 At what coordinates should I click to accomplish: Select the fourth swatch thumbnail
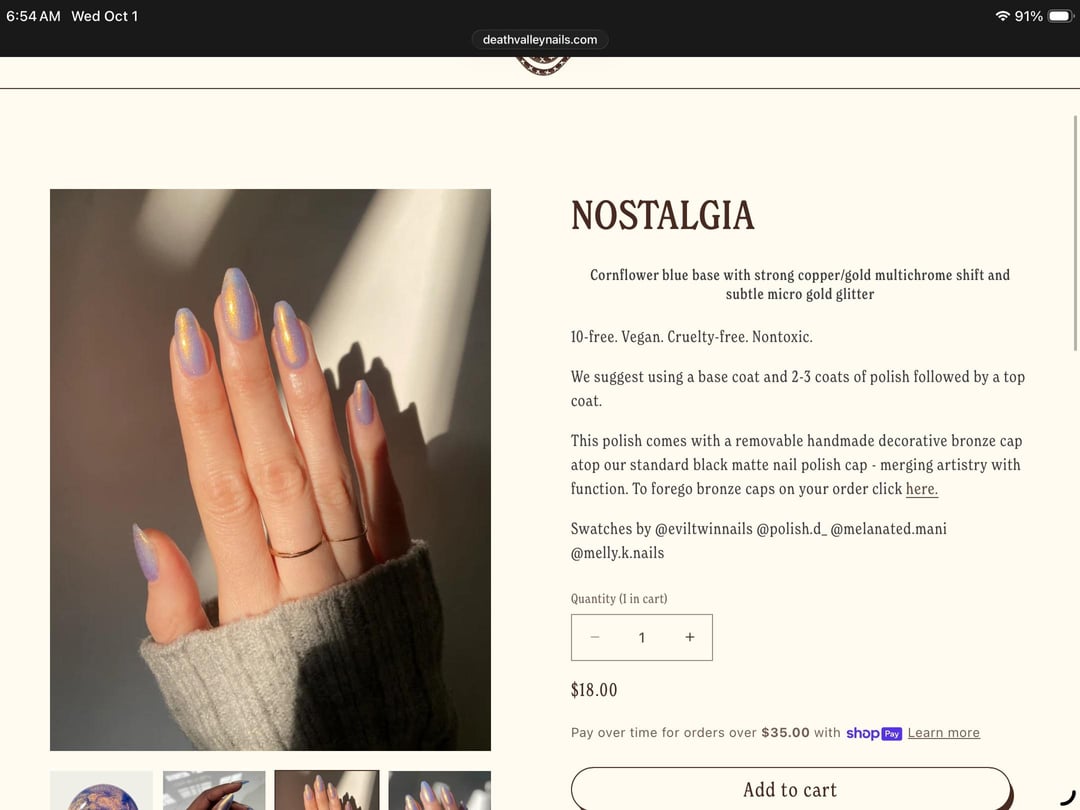tap(440, 791)
